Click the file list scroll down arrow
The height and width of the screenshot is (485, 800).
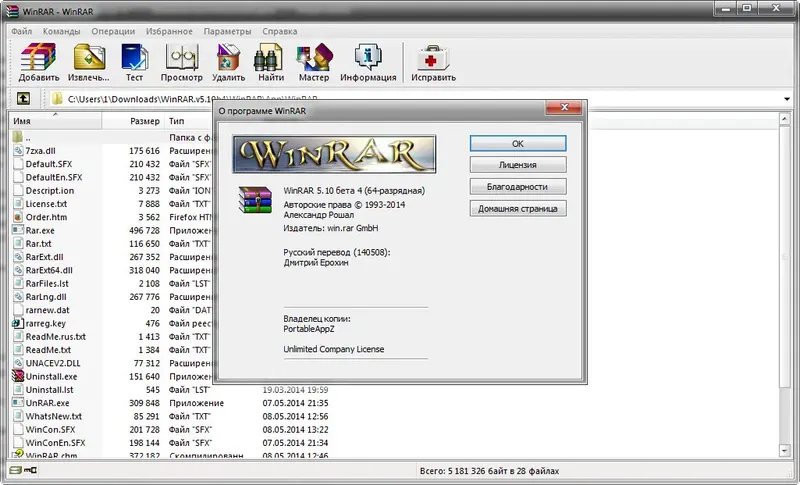[x=785, y=450]
